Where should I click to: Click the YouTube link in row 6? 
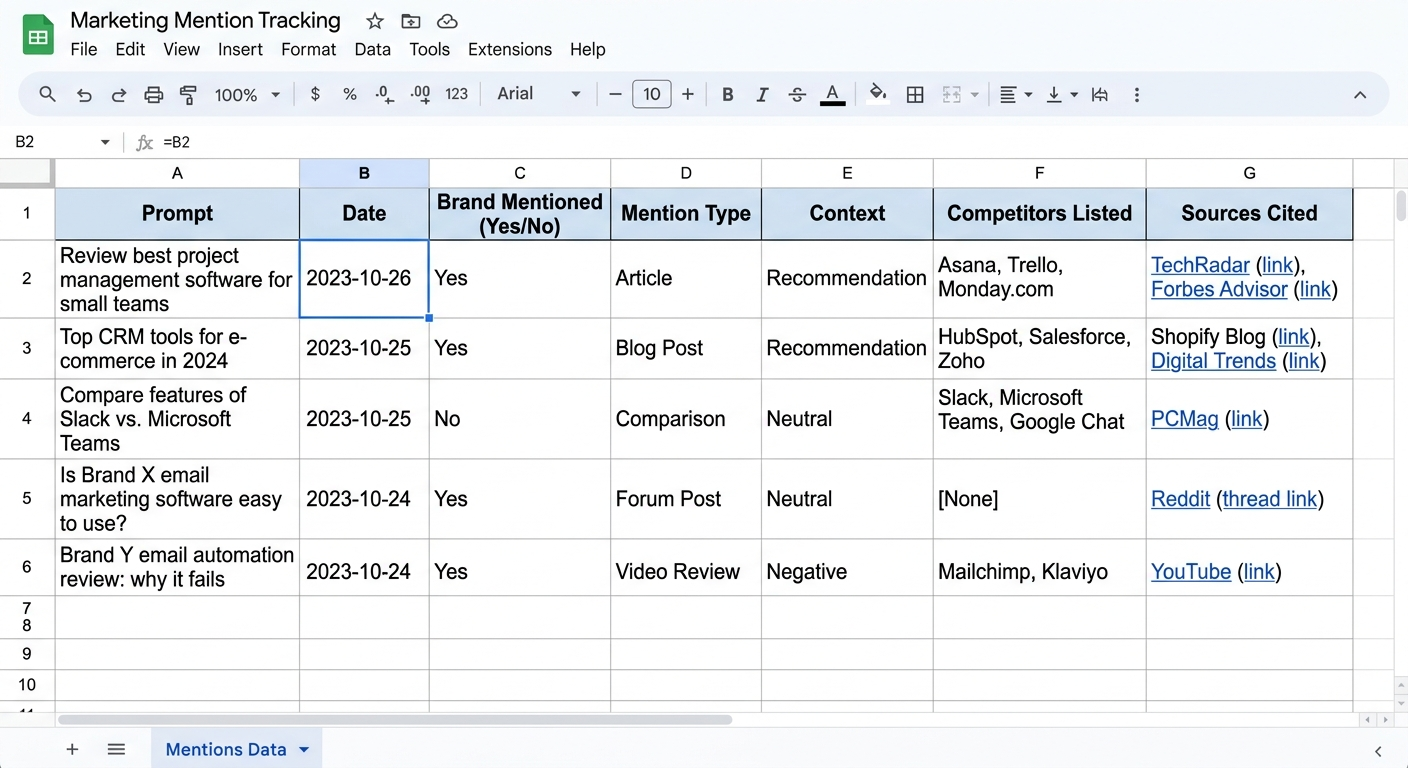(x=1191, y=571)
